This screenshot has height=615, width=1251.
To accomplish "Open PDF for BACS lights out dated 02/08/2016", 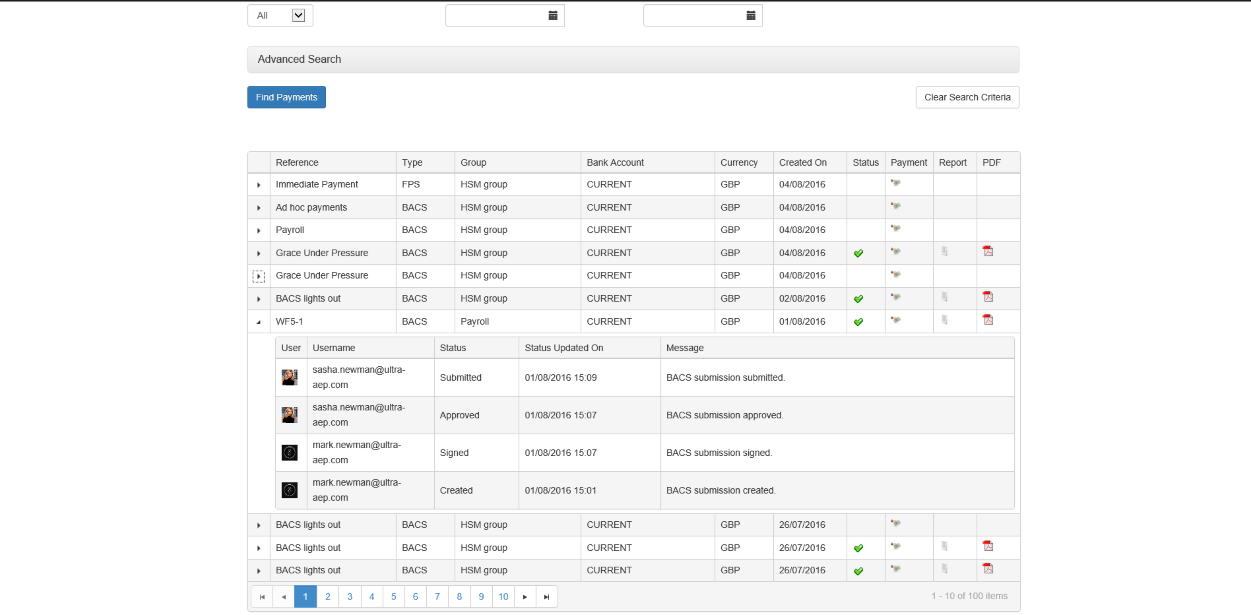I will click(988, 297).
